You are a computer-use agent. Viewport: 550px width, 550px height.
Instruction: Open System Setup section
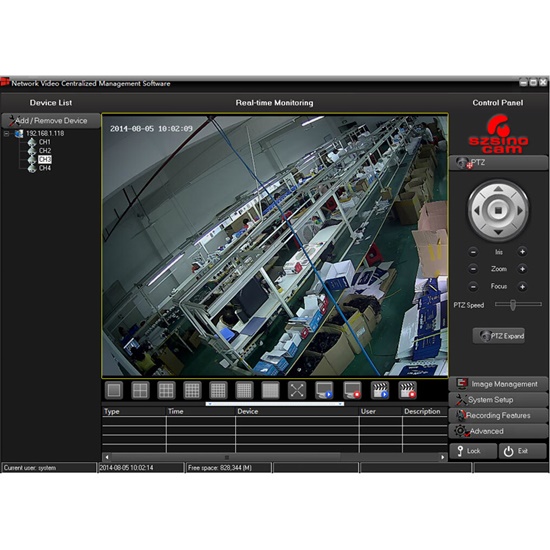pos(498,400)
